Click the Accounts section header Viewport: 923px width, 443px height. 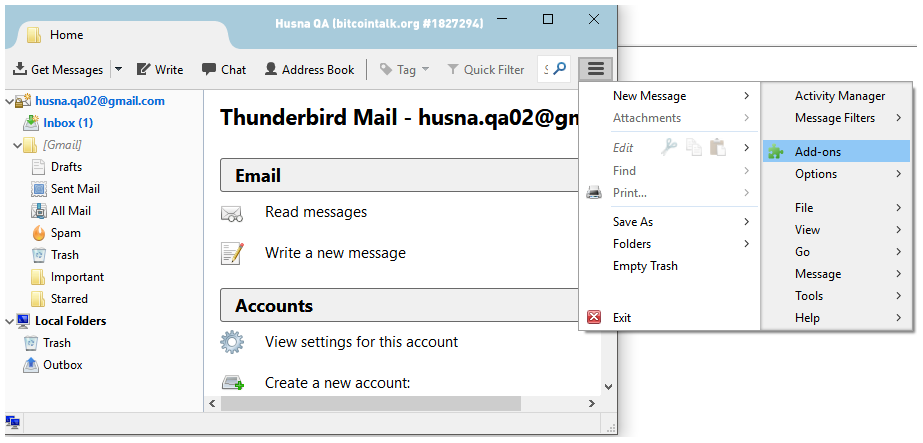pos(400,305)
